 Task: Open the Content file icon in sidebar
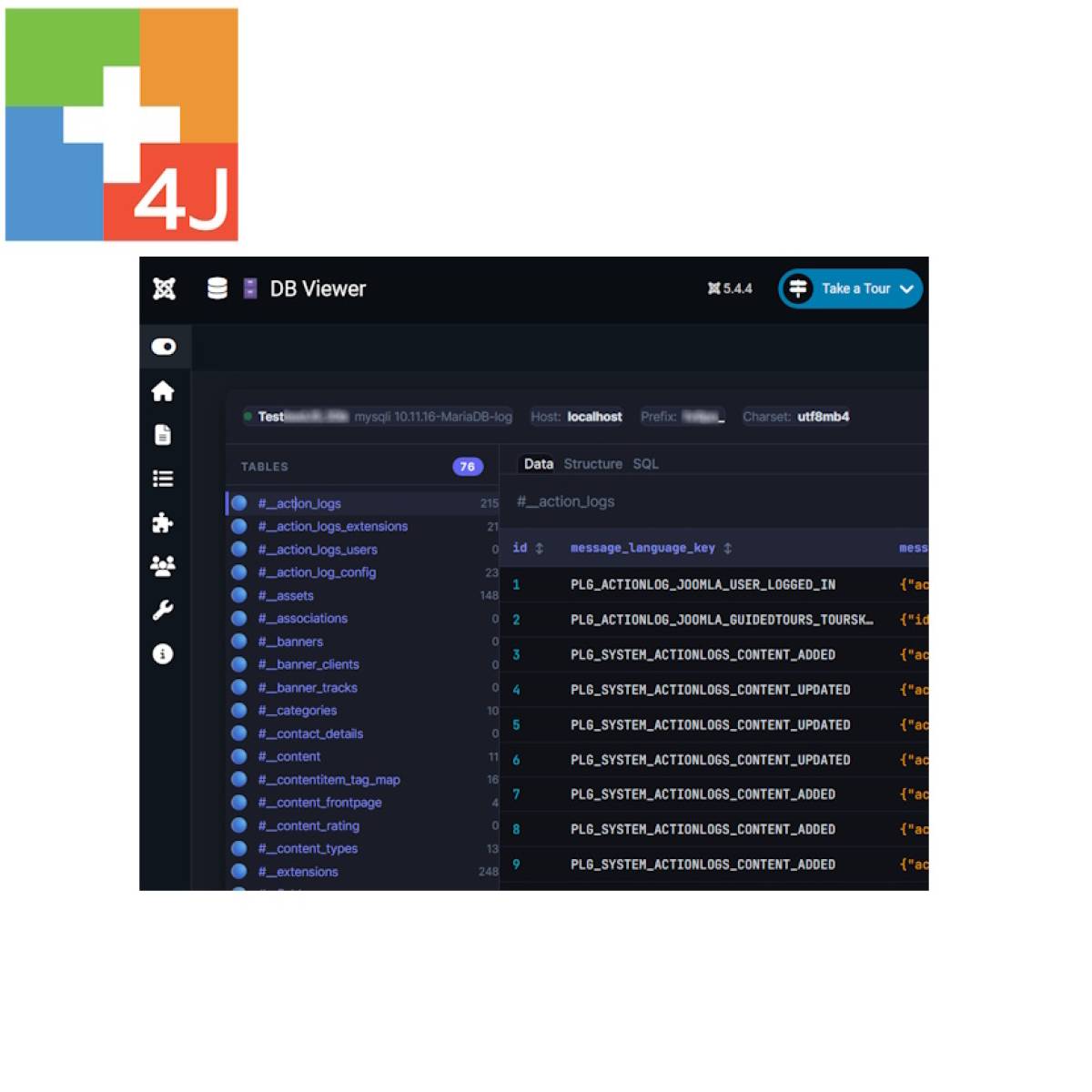pos(163,435)
